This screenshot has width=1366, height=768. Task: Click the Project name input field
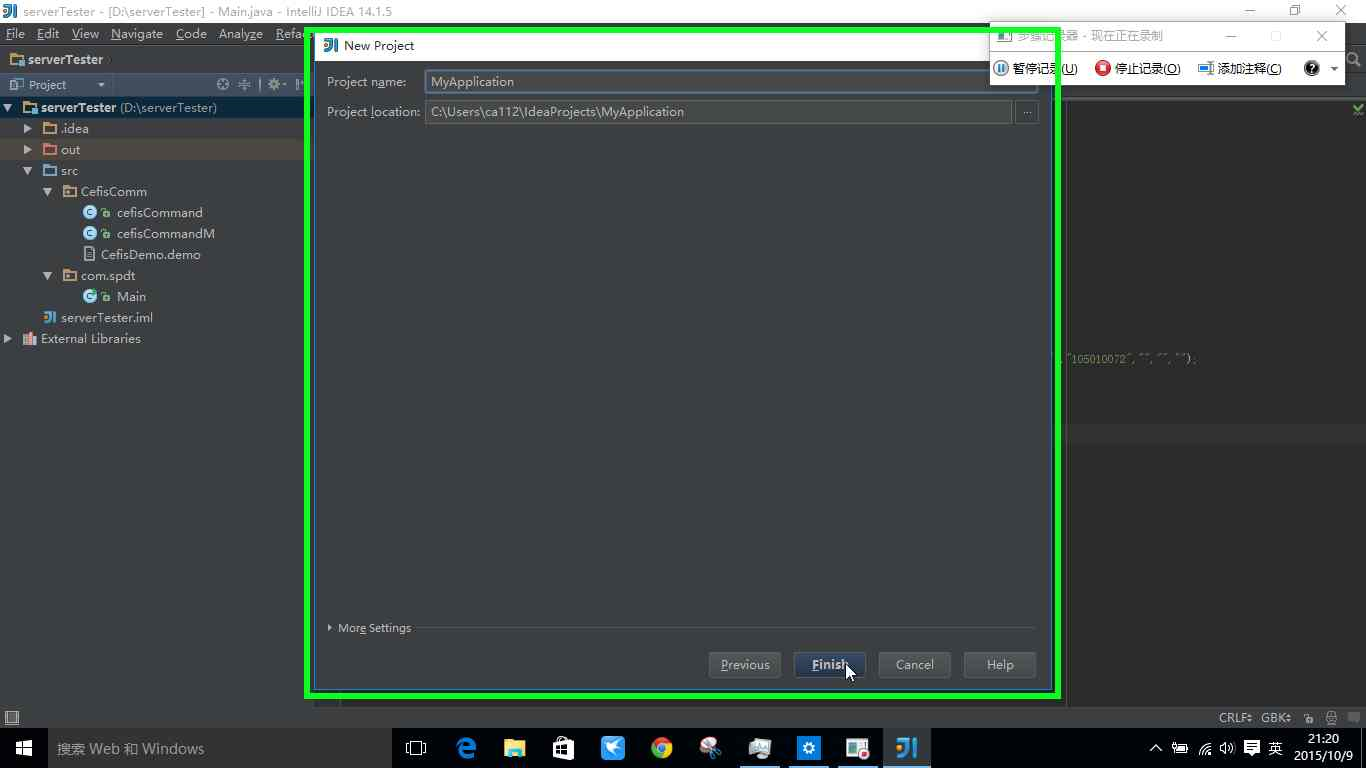coord(731,82)
